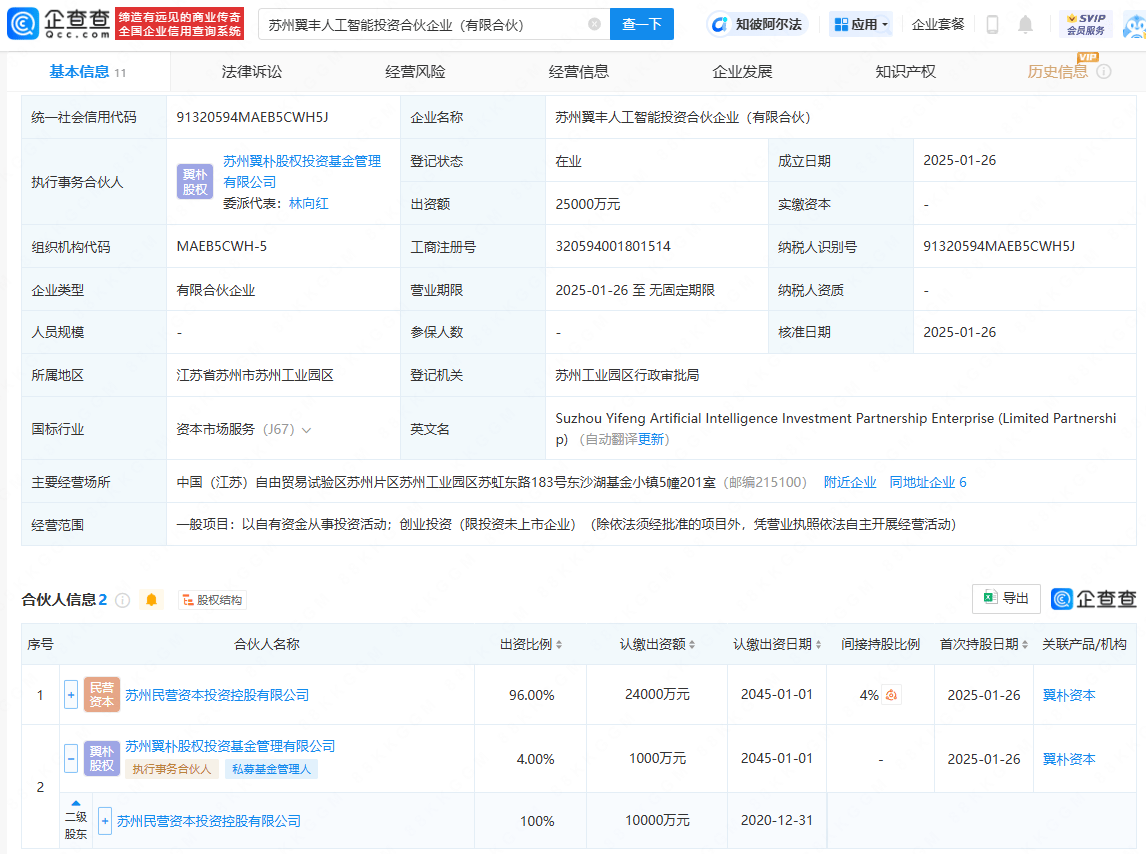Image resolution: width=1146 pixels, height=854 pixels.
Task: Open 翼朴资本 link in row 1
Action: coord(1069,695)
